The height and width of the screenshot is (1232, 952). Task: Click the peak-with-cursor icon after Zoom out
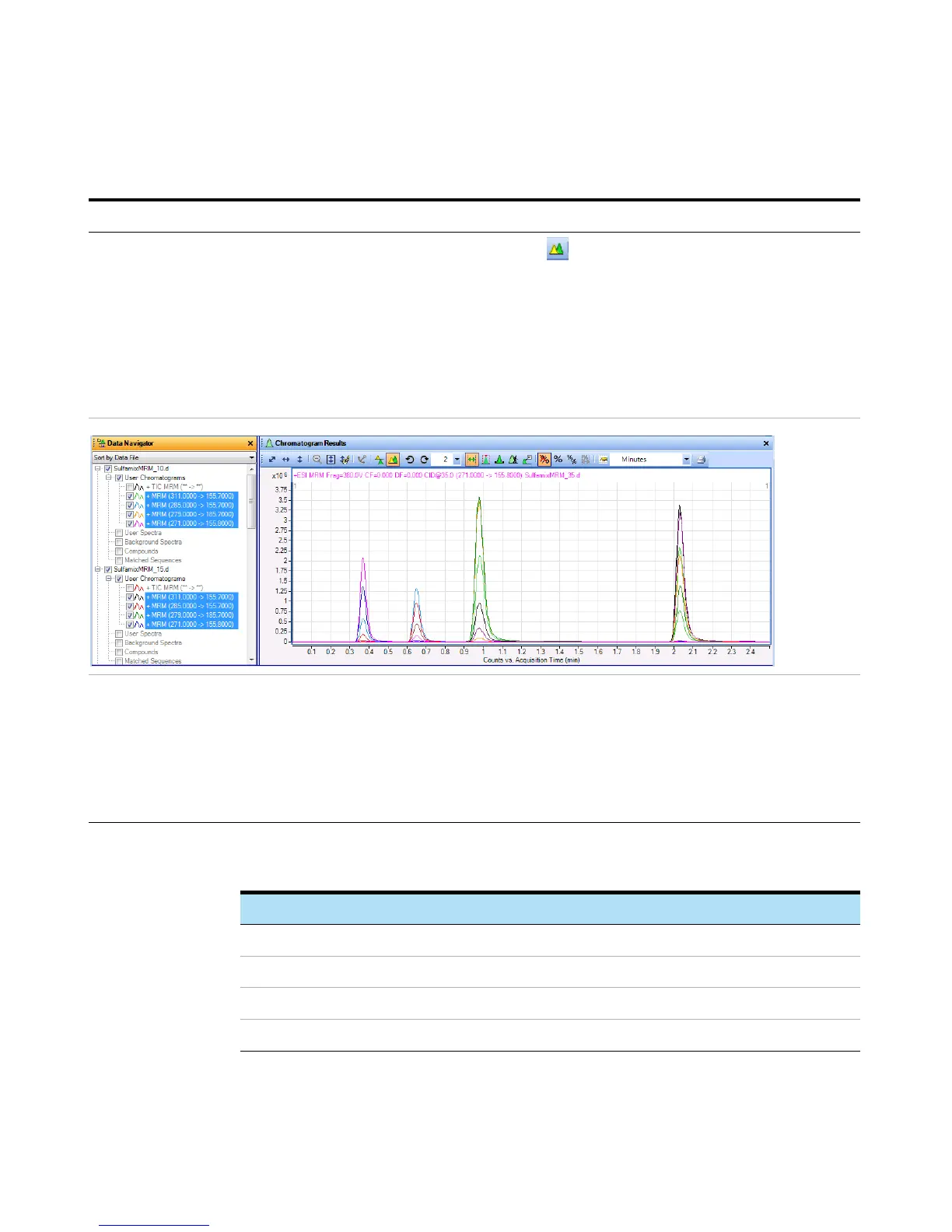[x=345, y=460]
